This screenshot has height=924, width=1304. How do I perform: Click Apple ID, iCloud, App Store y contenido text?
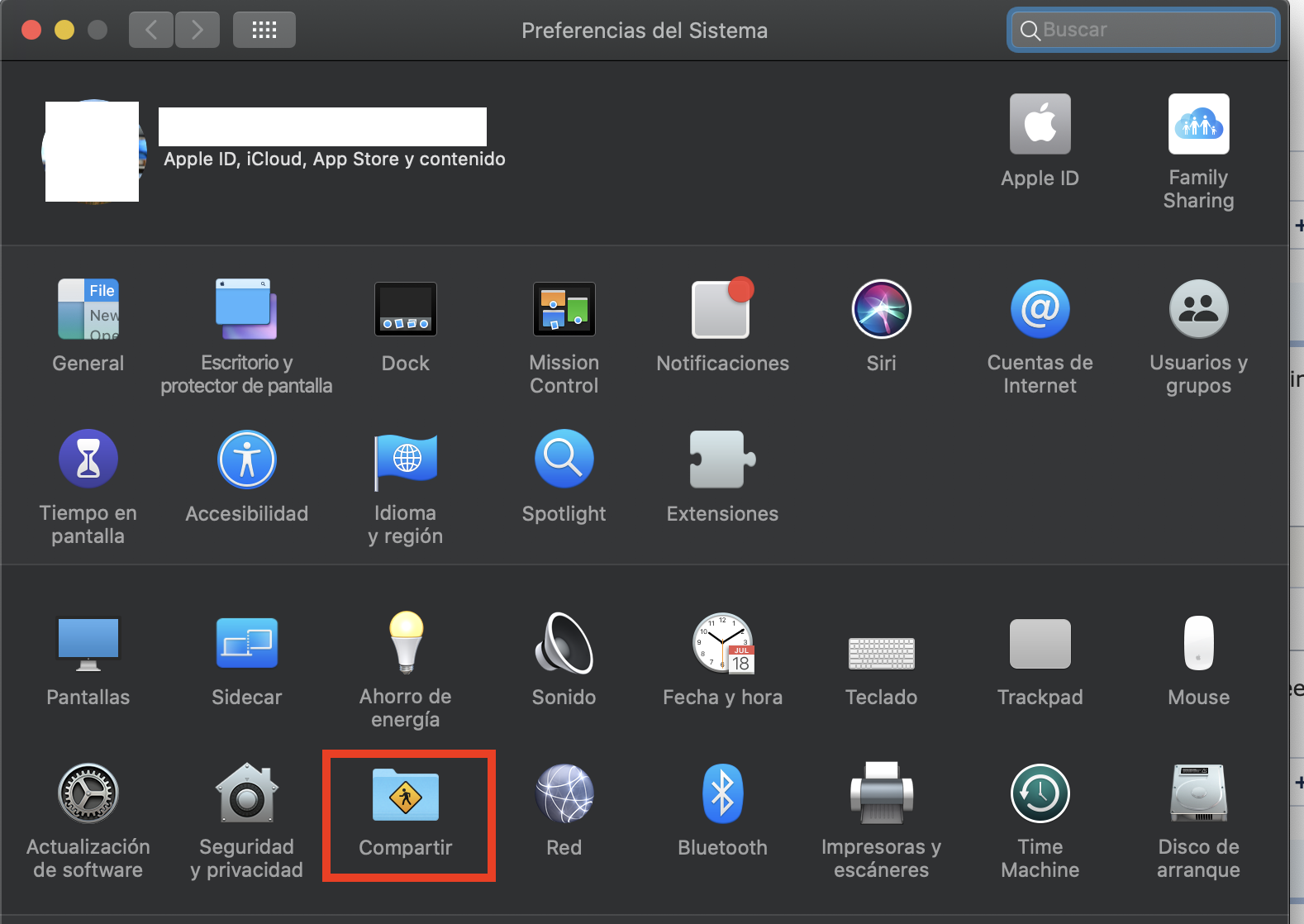click(335, 159)
